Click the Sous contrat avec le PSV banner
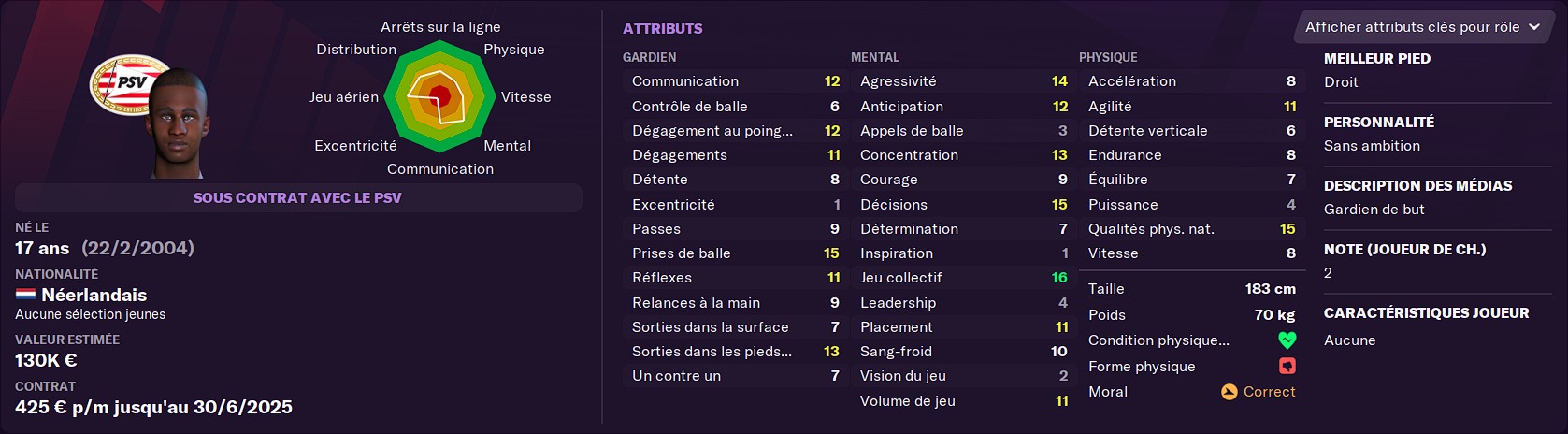 click(x=297, y=197)
